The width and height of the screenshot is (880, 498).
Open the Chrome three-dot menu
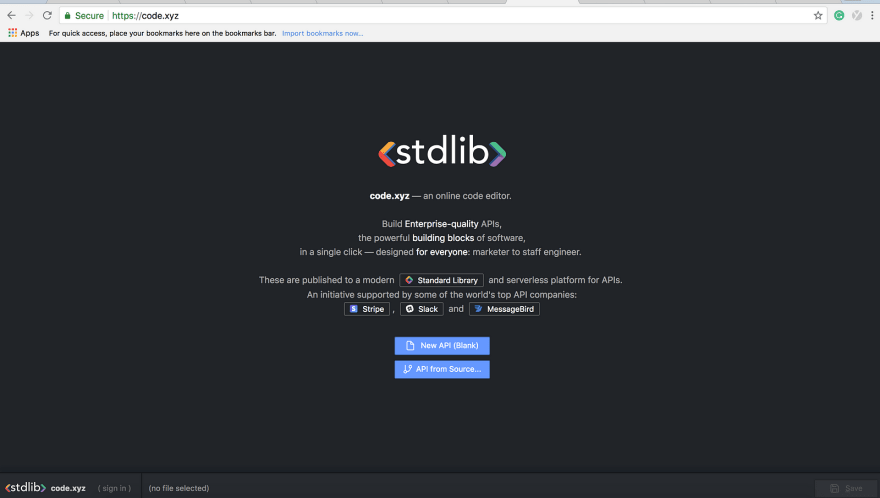(872, 16)
